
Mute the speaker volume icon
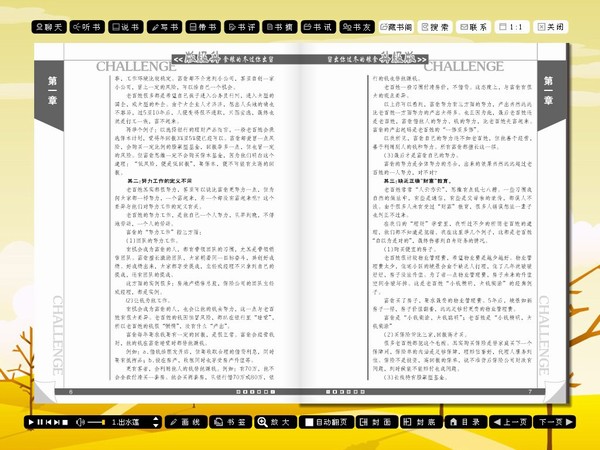tap(80, 422)
